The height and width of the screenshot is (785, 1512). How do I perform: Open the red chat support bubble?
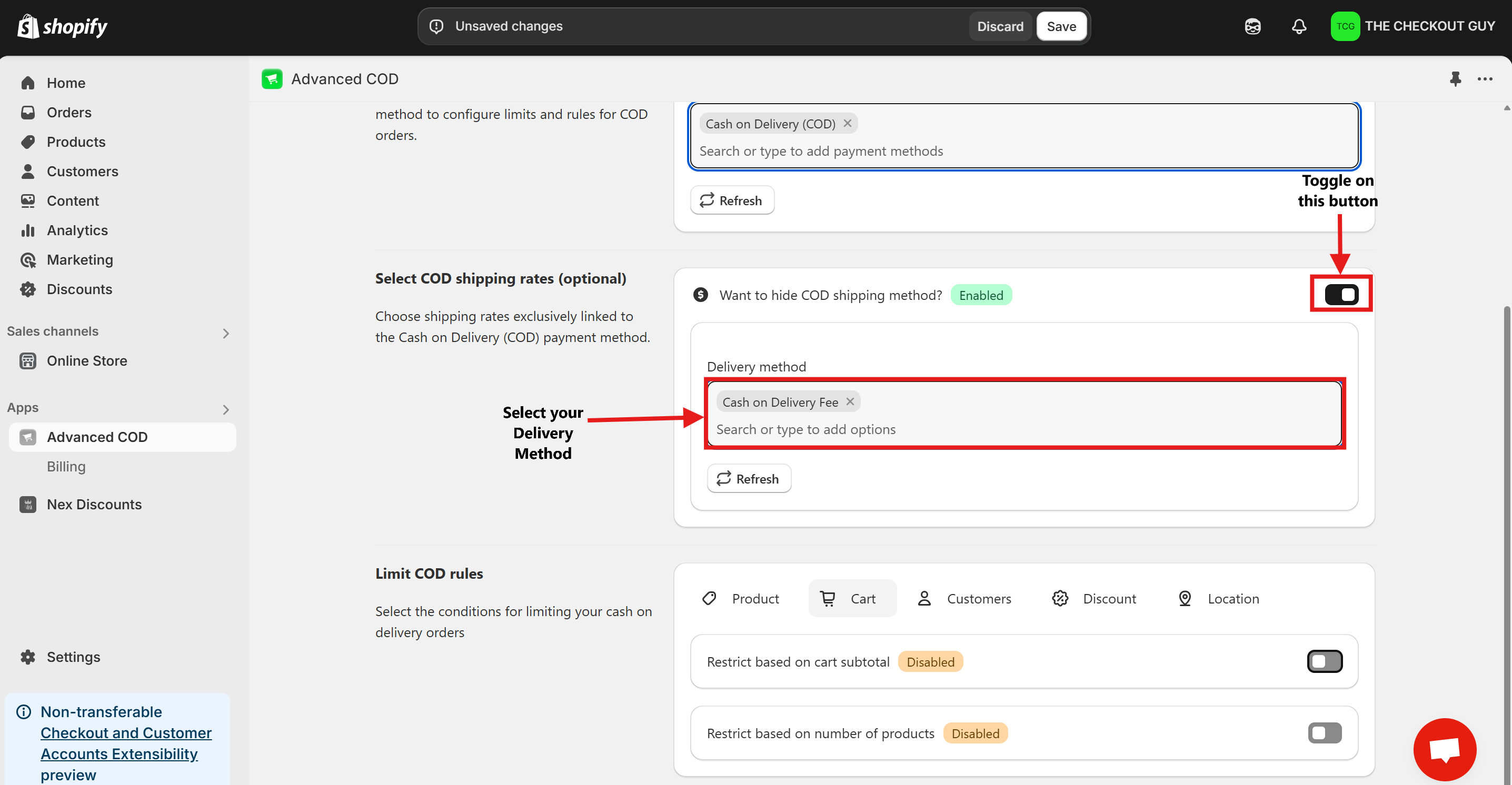(1444, 749)
